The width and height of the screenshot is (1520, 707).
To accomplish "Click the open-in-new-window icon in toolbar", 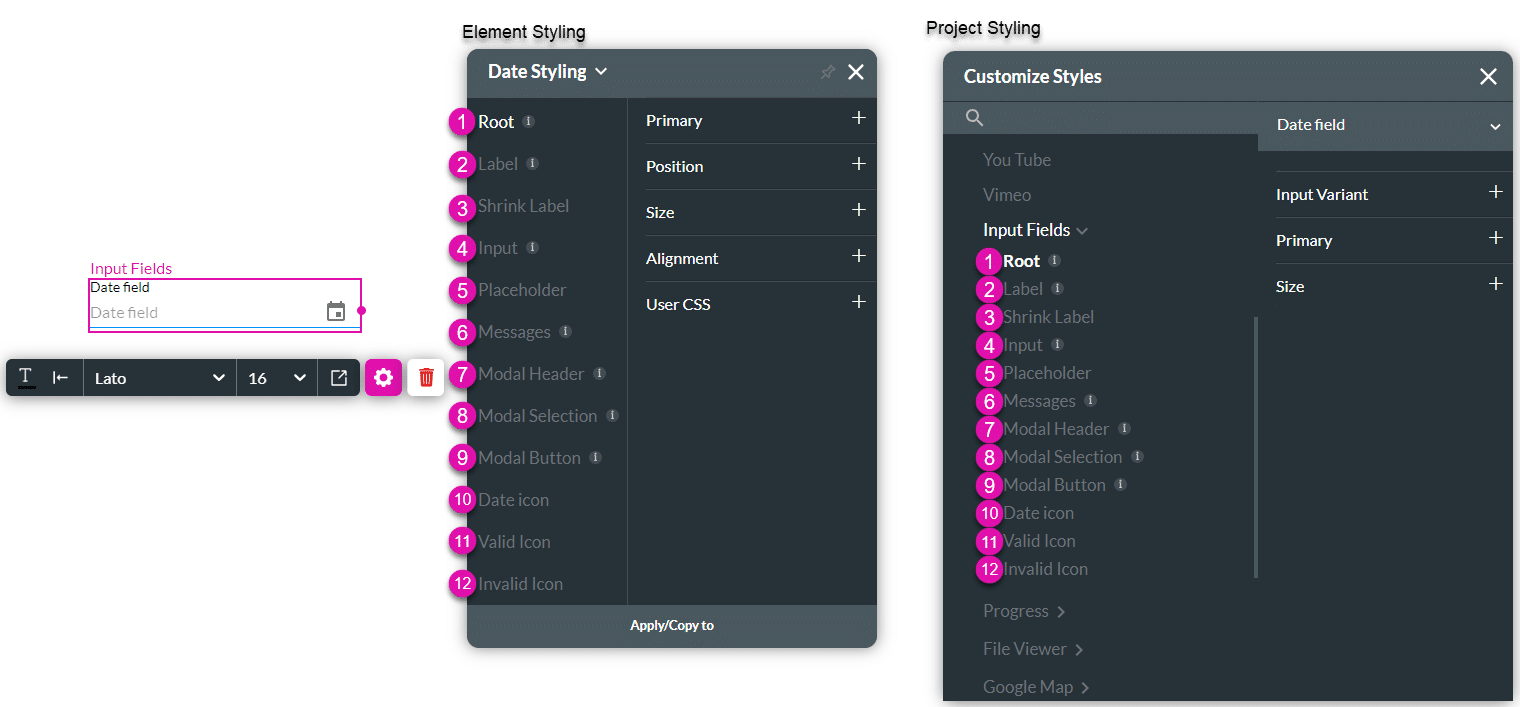I will [339, 378].
